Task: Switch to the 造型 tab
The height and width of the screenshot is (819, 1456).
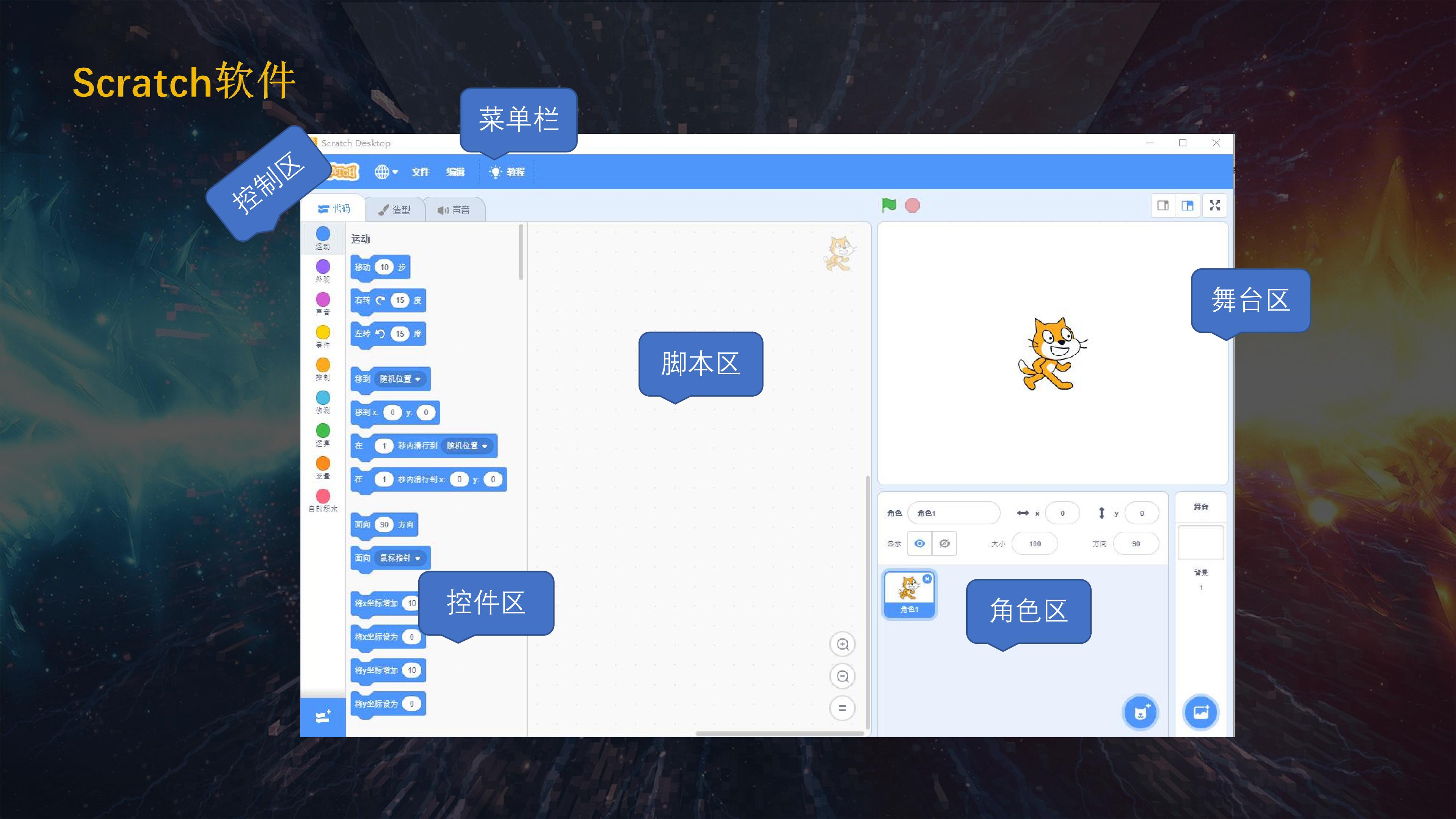Action: [x=394, y=210]
